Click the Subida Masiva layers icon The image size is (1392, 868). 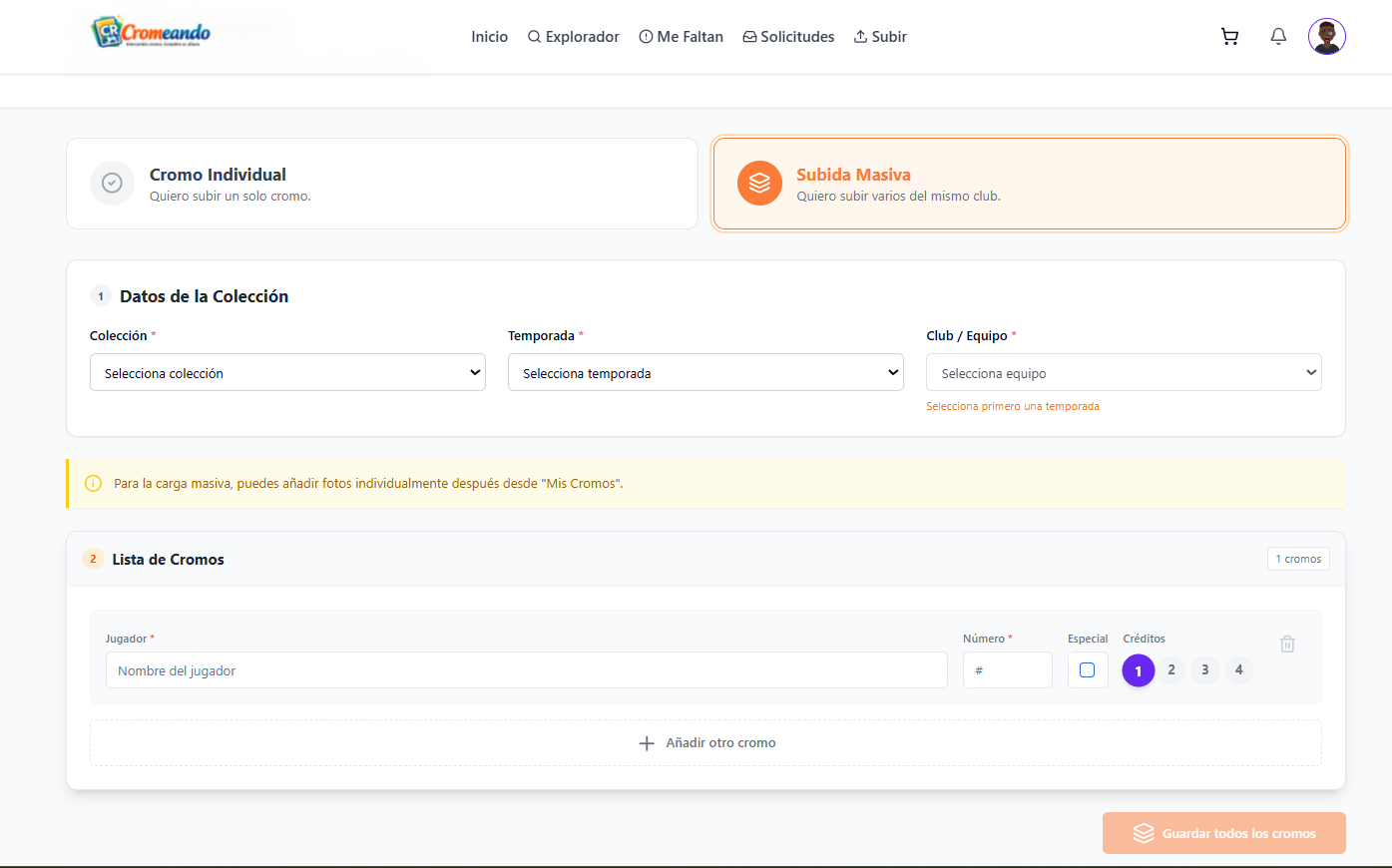click(x=759, y=184)
